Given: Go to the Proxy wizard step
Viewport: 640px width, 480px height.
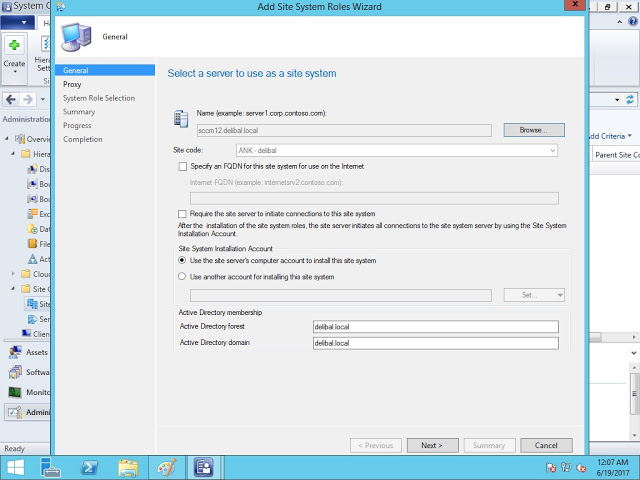Looking at the screenshot, I should (72, 85).
